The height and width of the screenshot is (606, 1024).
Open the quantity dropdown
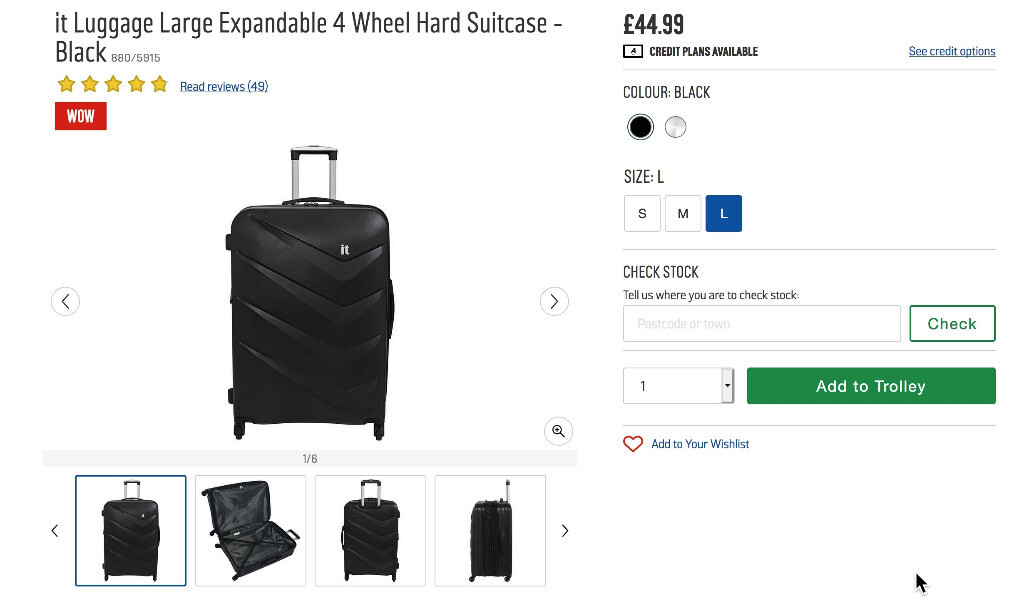point(727,386)
